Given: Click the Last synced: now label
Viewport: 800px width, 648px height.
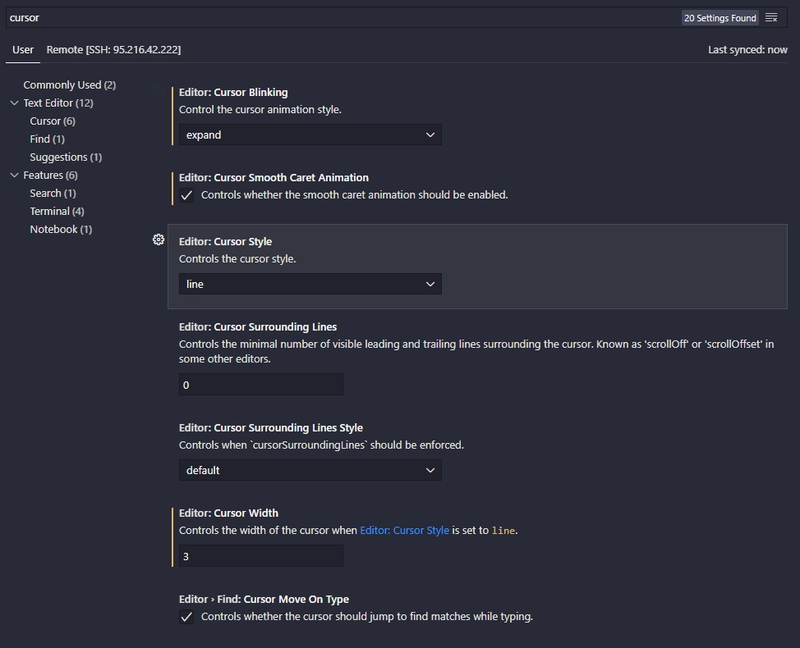Looking at the screenshot, I should (747, 50).
